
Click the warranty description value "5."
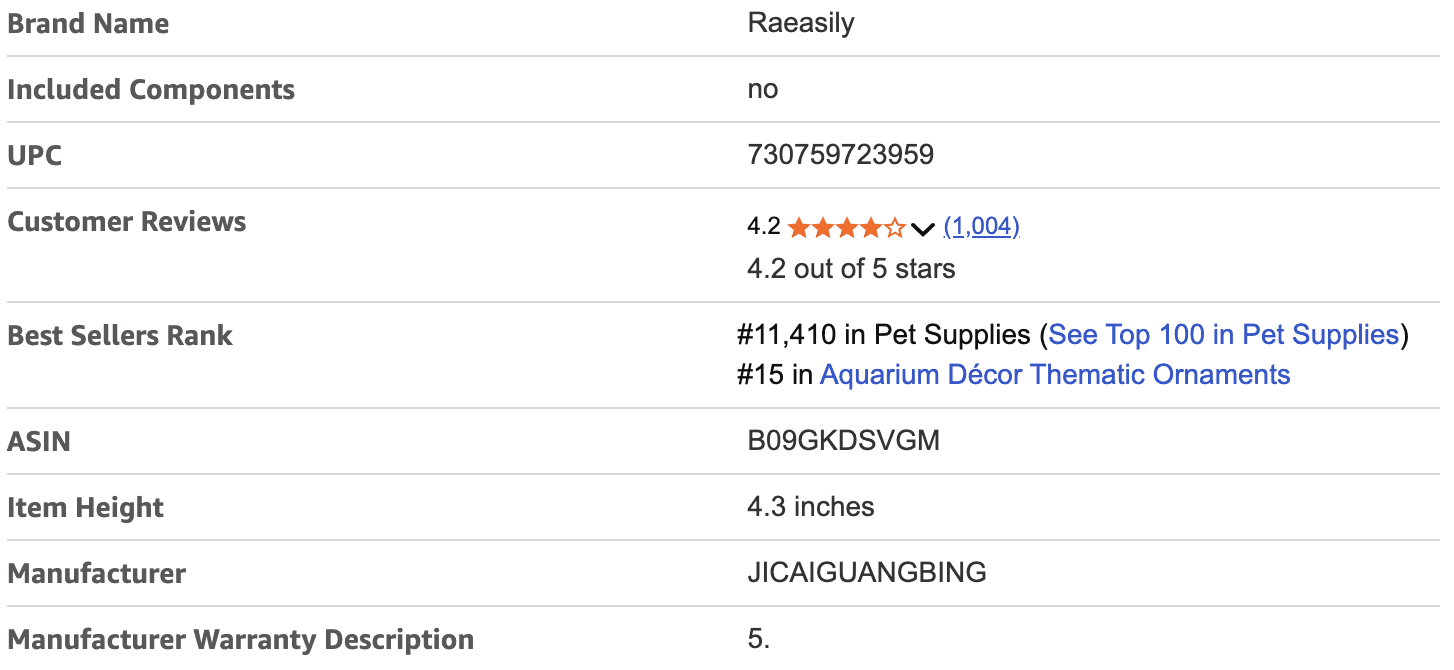[x=759, y=639]
